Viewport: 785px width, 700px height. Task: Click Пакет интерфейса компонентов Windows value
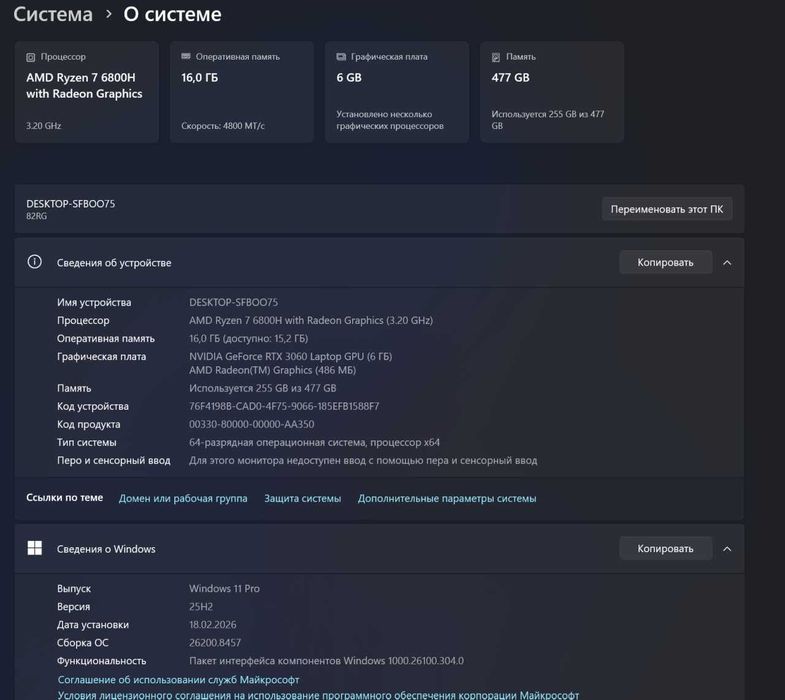pyautogui.click(x=326, y=660)
